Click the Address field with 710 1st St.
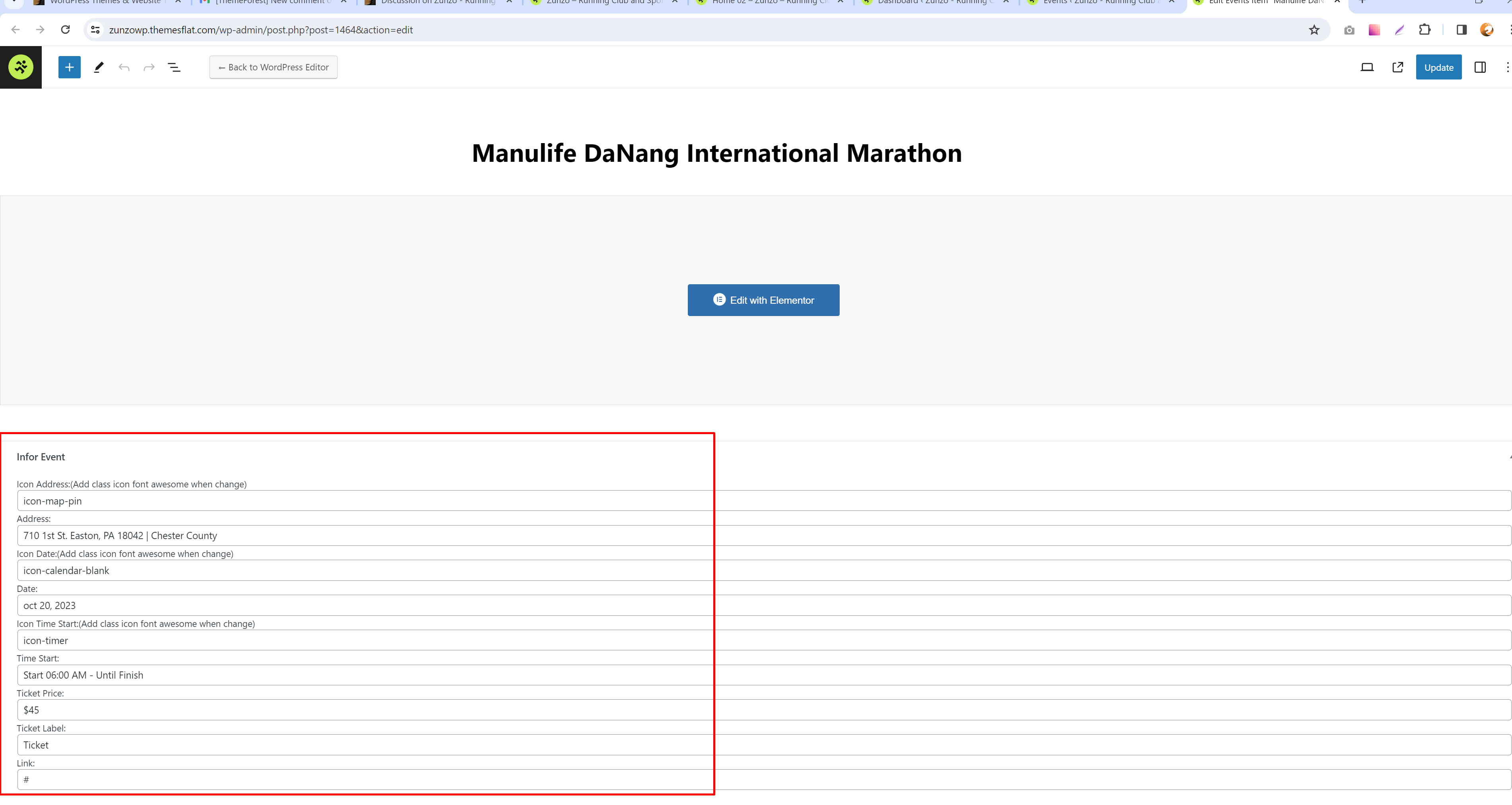Viewport: 1512px width, 805px height. [764, 535]
